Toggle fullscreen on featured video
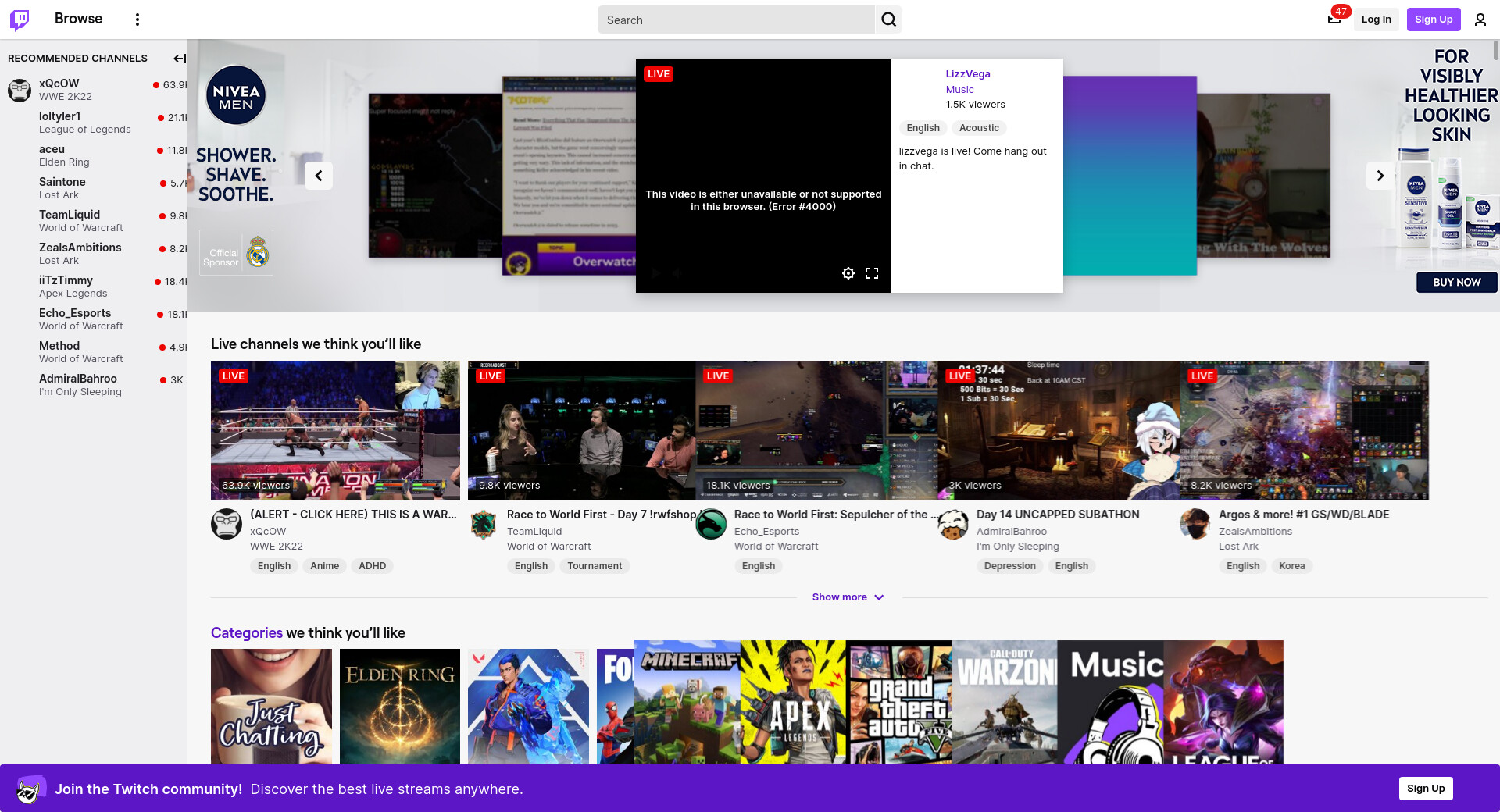 [872, 273]
